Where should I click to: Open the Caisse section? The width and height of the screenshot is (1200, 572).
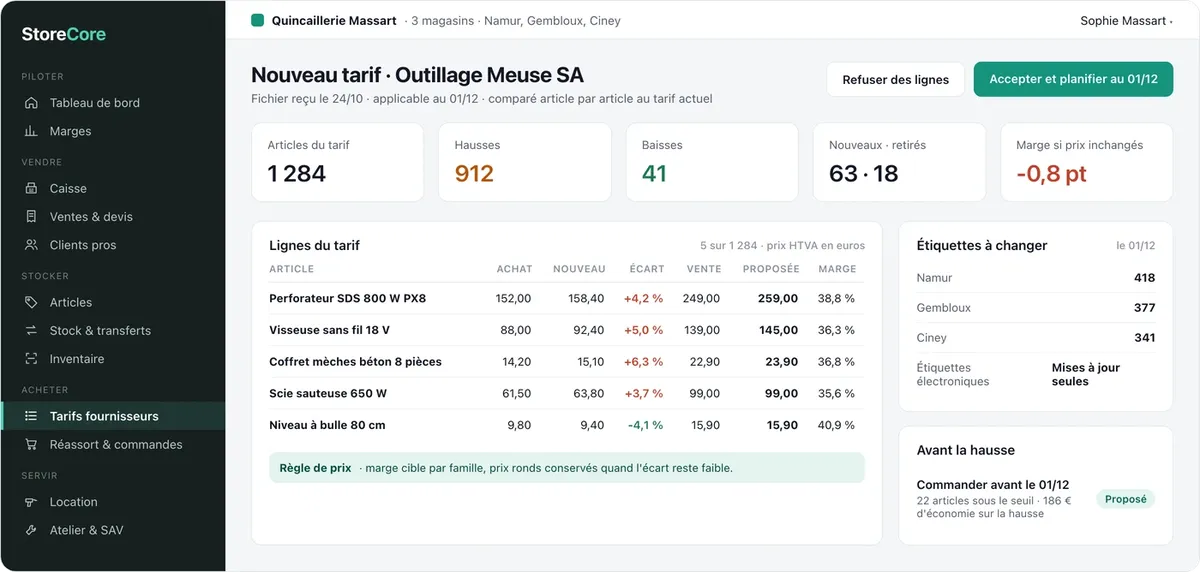click(112, 188)
